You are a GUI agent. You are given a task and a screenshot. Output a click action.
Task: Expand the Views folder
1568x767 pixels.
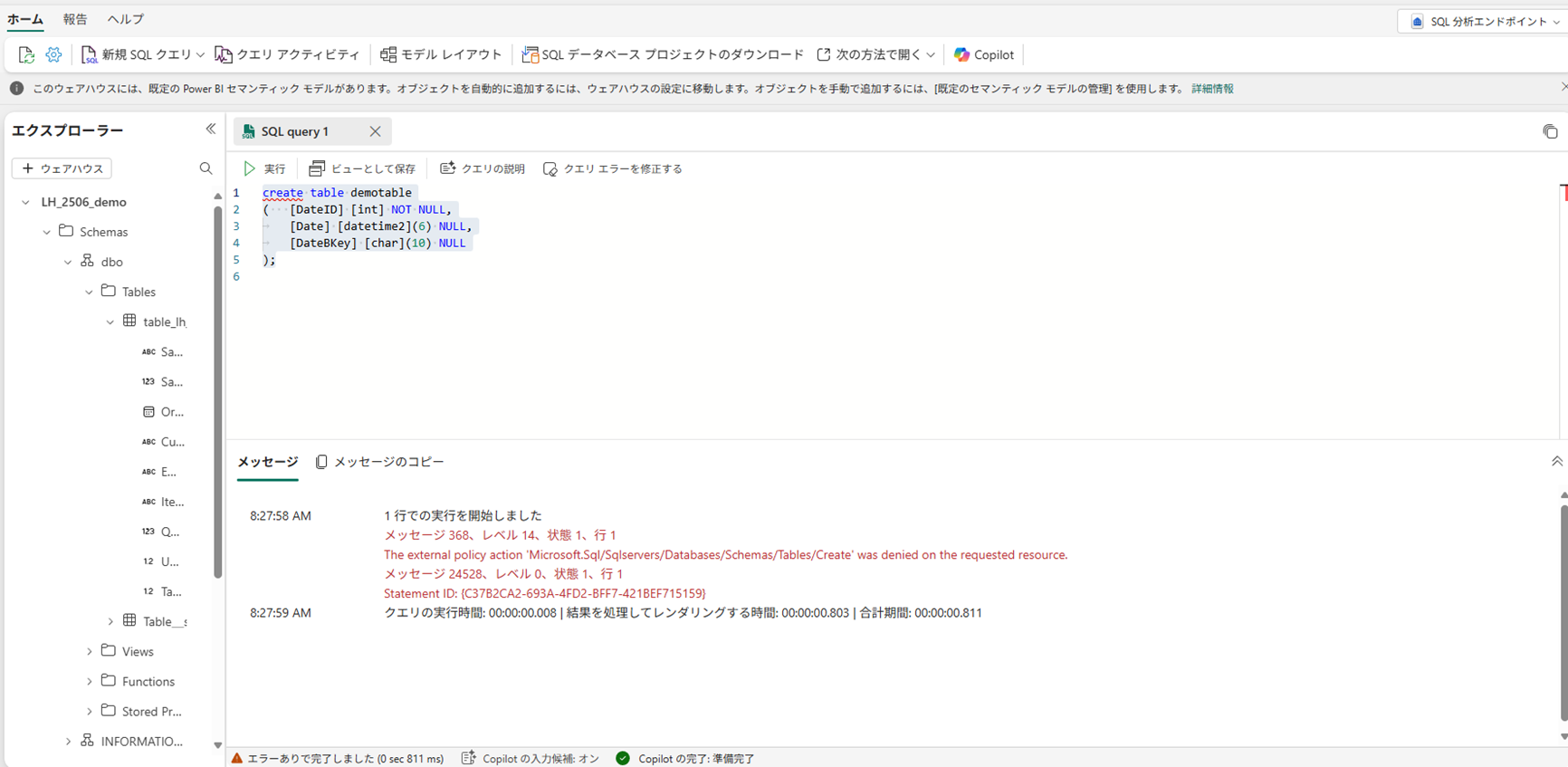(89, 652)
